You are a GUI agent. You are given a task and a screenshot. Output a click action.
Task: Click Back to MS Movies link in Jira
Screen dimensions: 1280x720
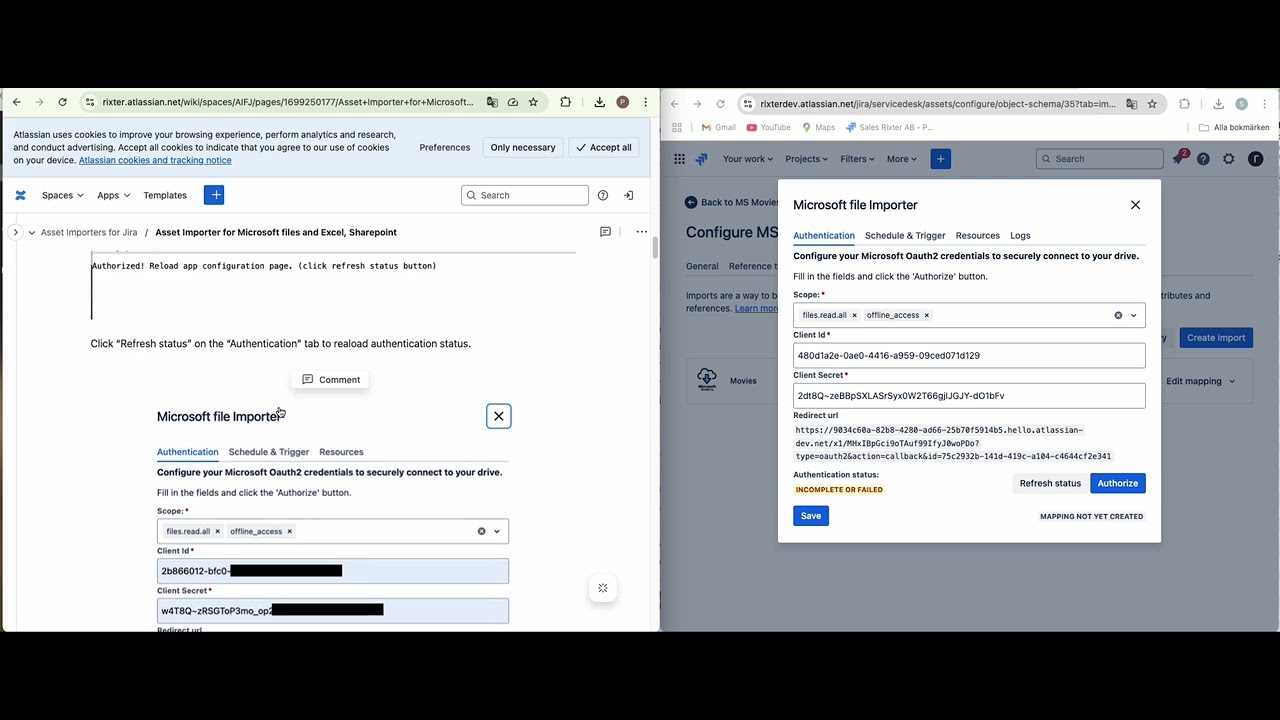pyautogui.click(x=731, y=202)
